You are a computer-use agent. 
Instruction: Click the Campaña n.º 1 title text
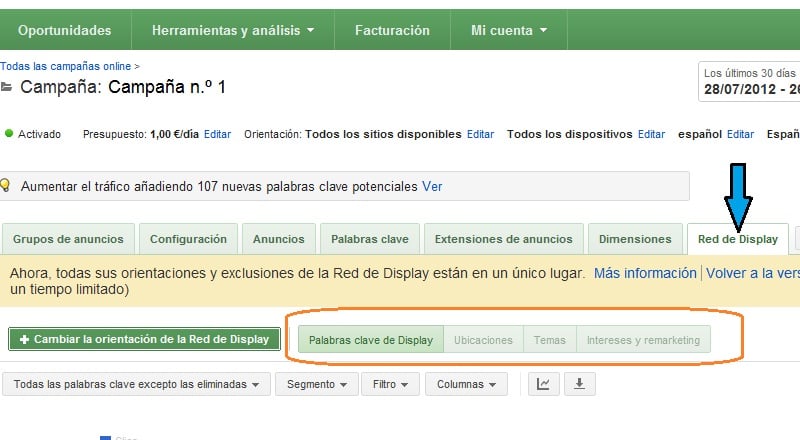[167, 87]
